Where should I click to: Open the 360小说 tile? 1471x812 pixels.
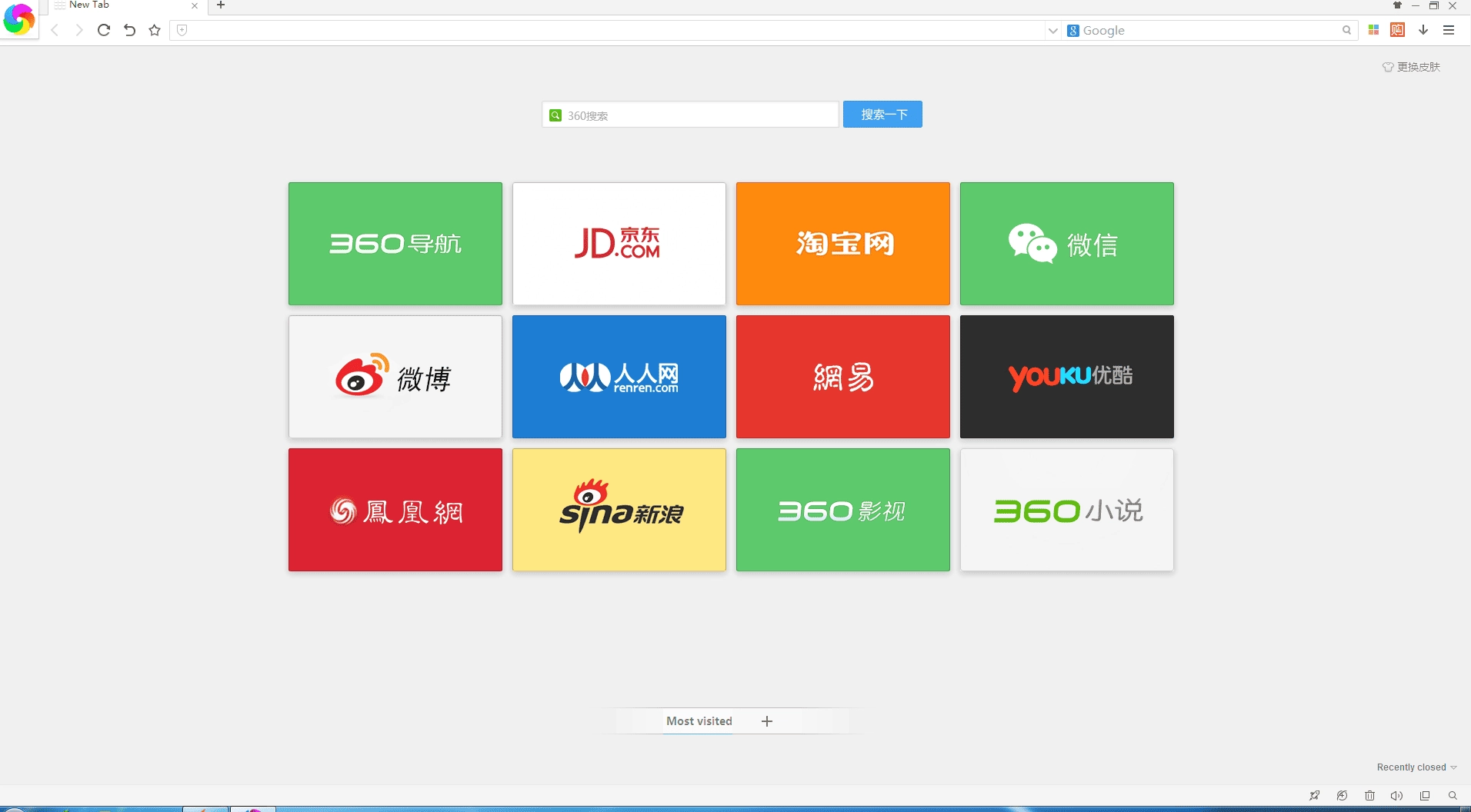click(1067, 510)
